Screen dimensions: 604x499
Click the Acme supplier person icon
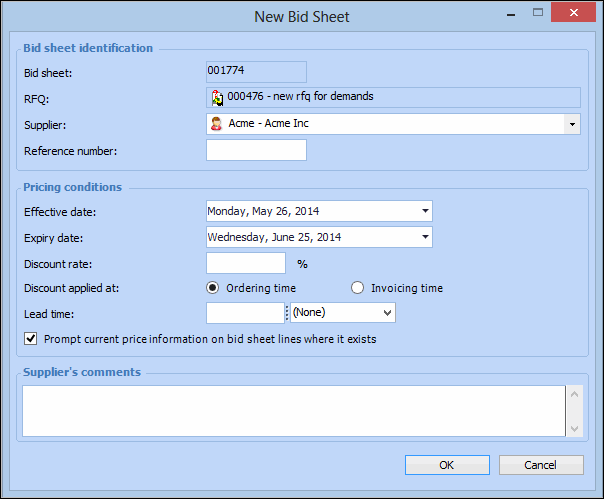216,124
